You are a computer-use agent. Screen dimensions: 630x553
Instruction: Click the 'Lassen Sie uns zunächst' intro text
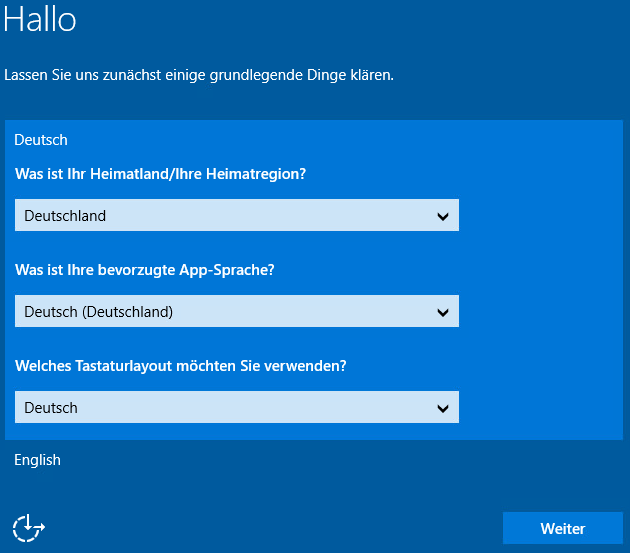click(x=199, y=75)
